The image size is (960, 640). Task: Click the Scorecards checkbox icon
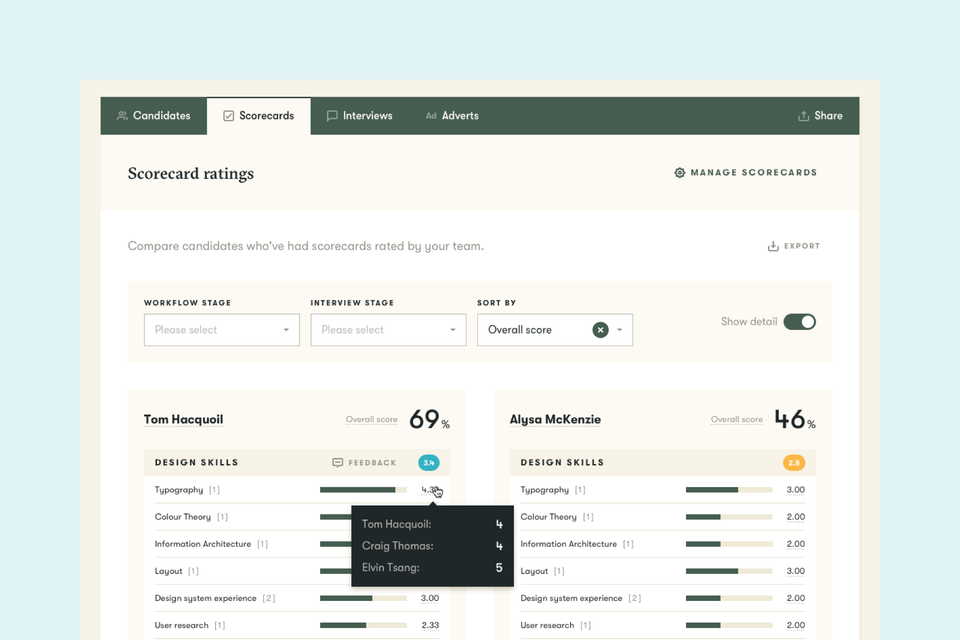(x=228, y=116)
